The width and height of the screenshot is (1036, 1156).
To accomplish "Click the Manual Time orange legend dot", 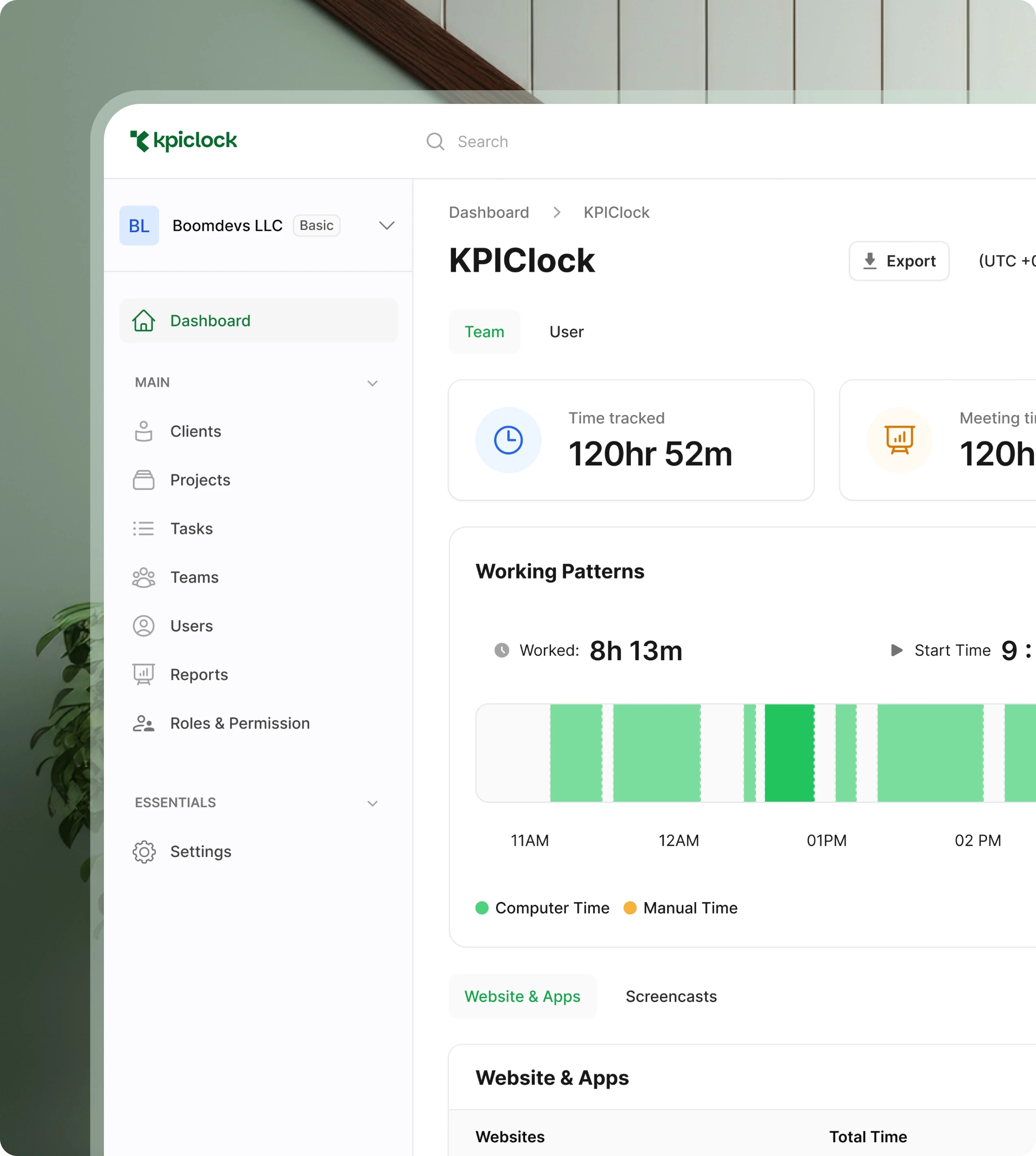I will (630, 908).
